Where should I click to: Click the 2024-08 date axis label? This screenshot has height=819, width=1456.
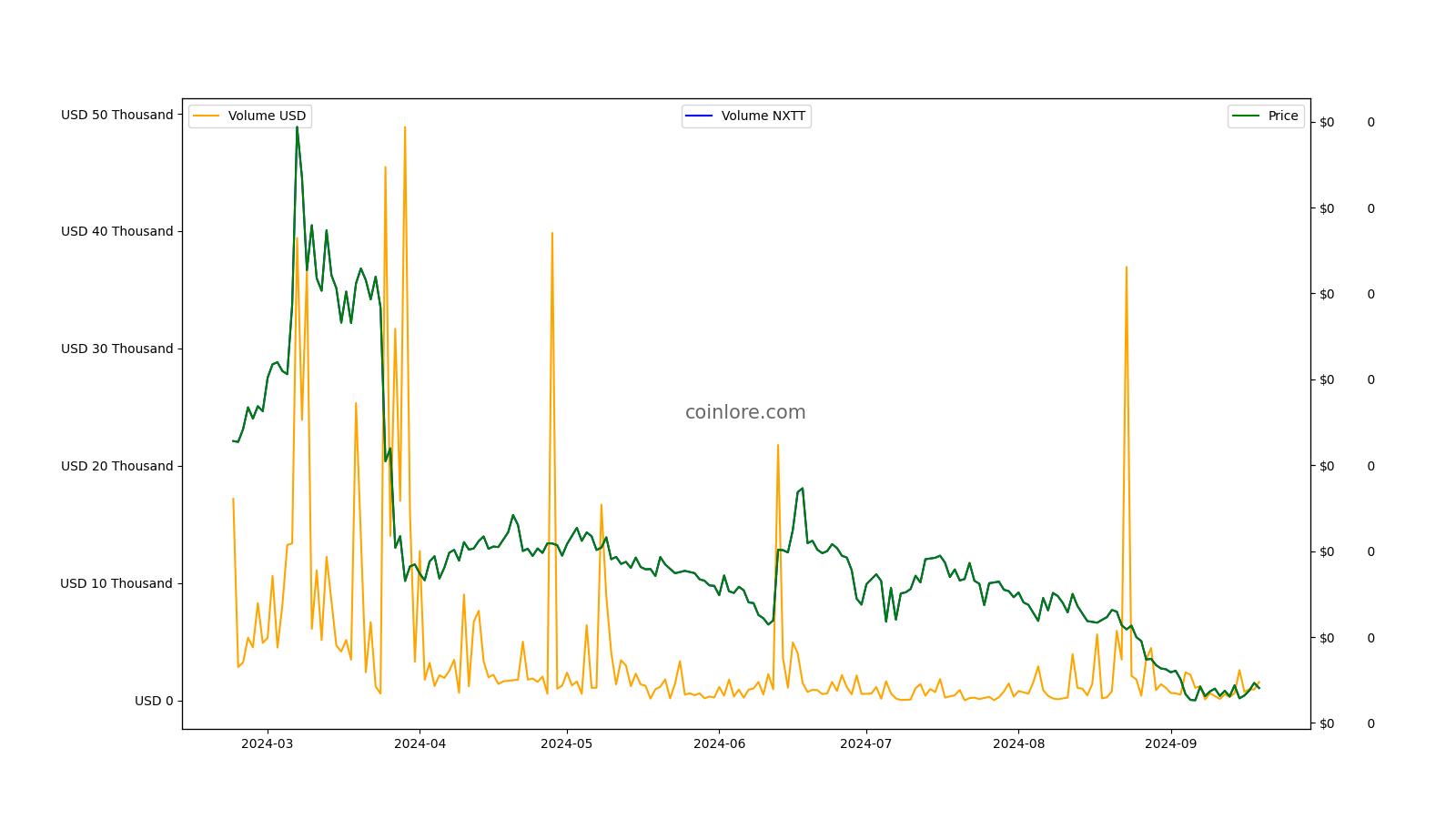pyautogui.click(x=1018, y=743)
